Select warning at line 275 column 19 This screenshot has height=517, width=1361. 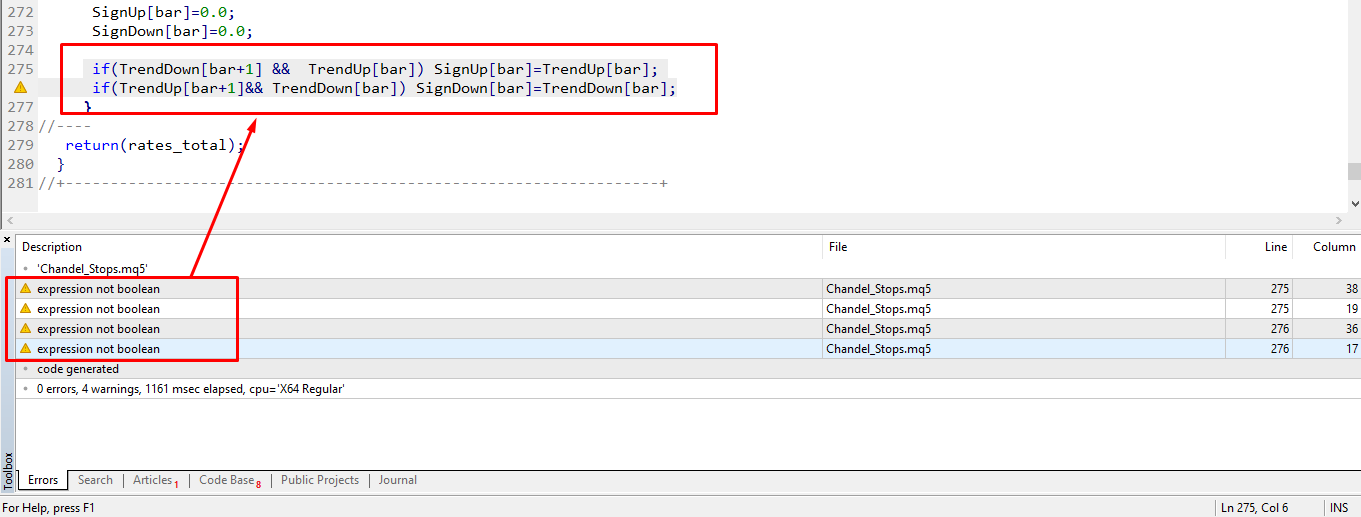(x=688, y=309)
